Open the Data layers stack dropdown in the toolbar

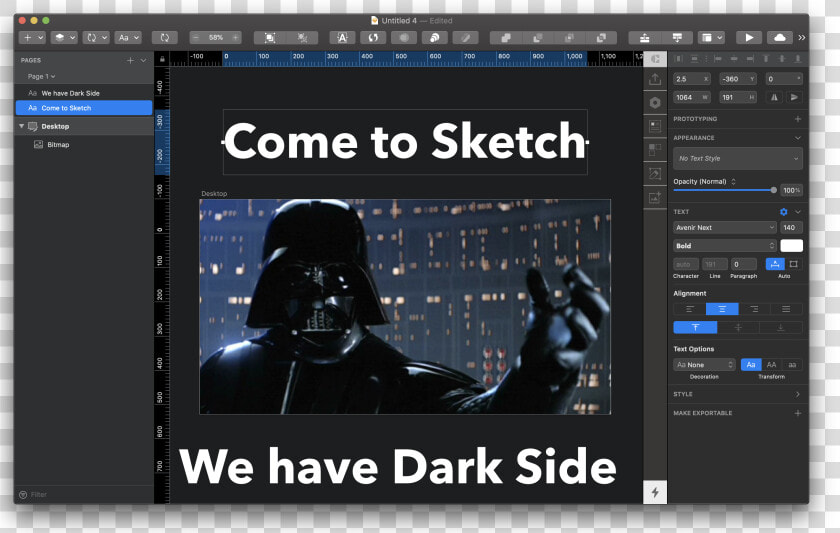tap(64, 37)
